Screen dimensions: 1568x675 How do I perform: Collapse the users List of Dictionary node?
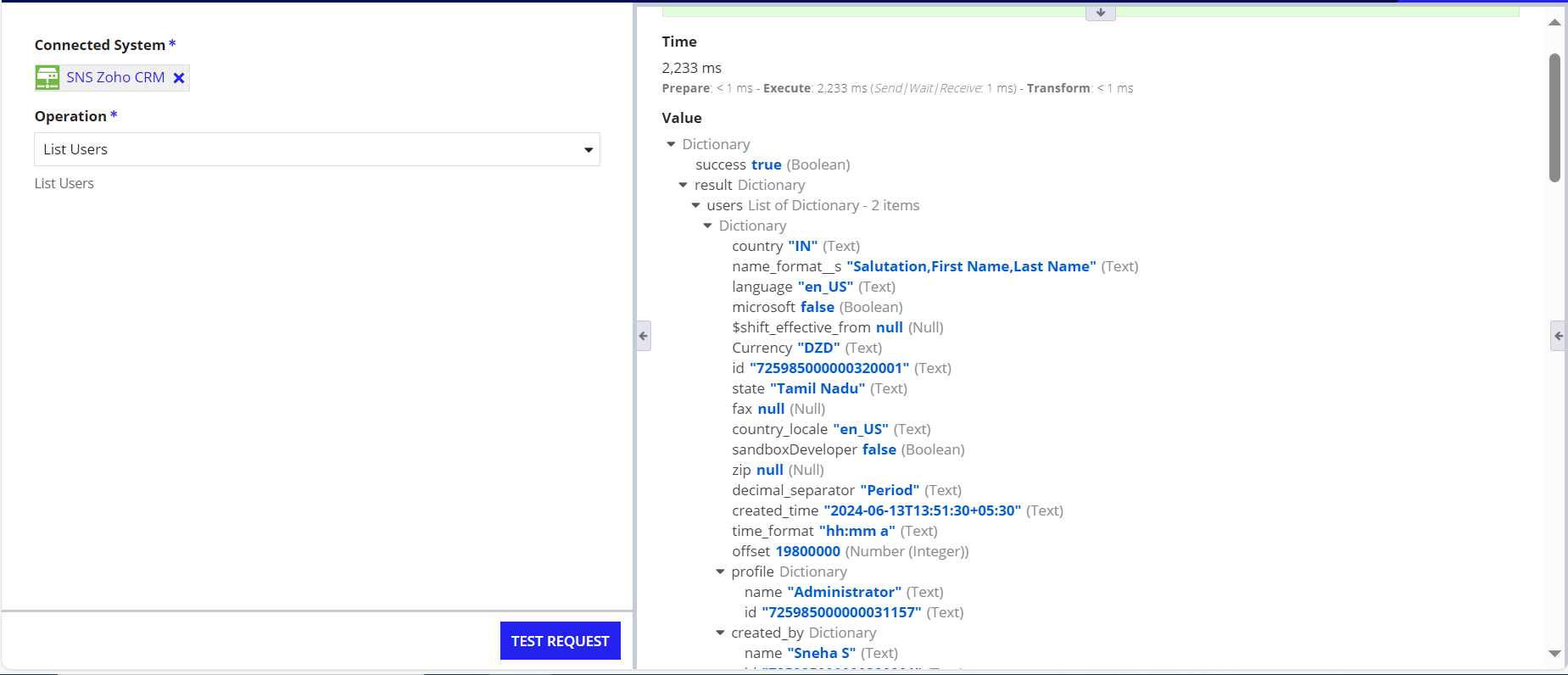(695, 205)
